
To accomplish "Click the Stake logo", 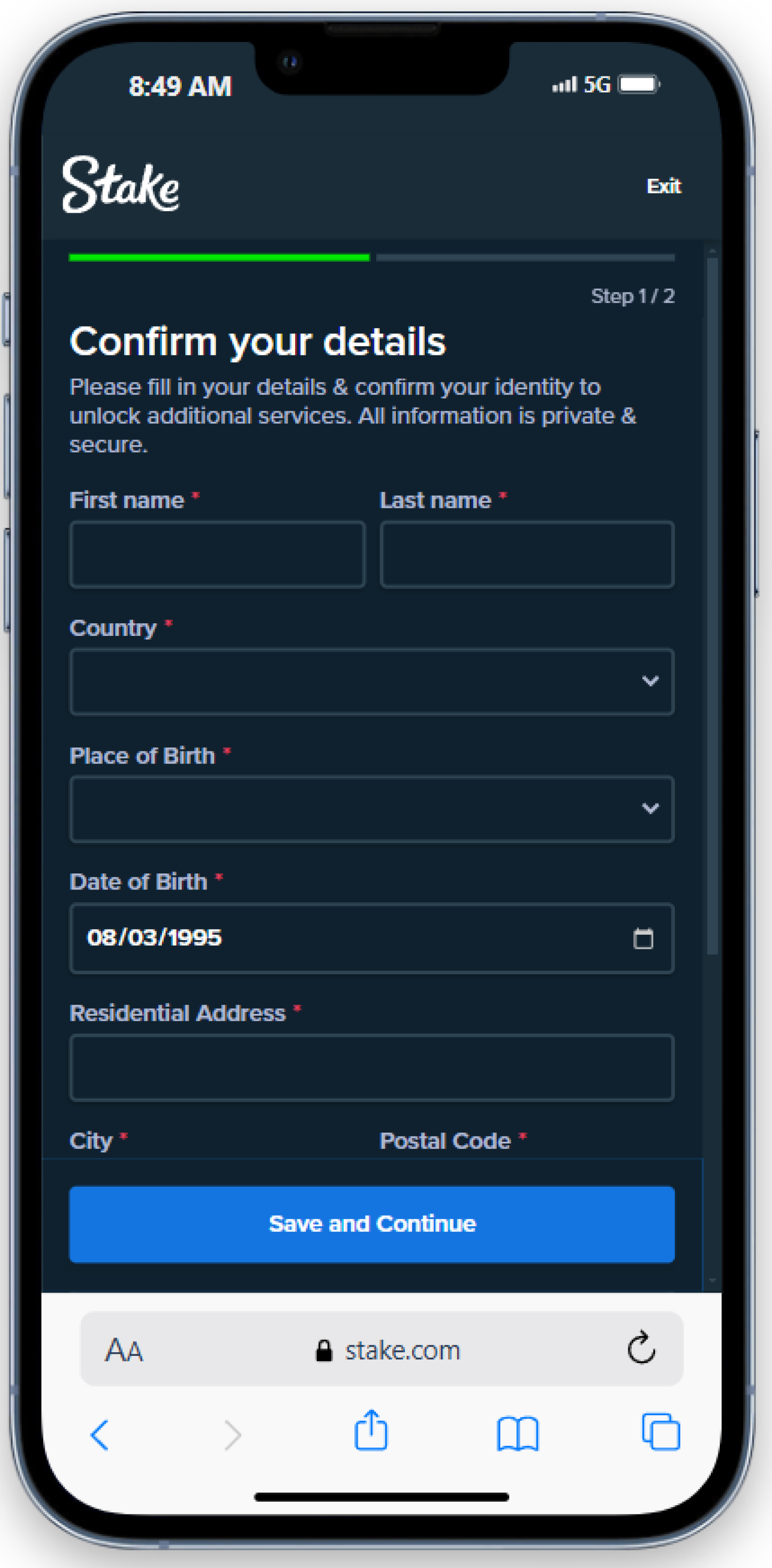I will 120,184.
